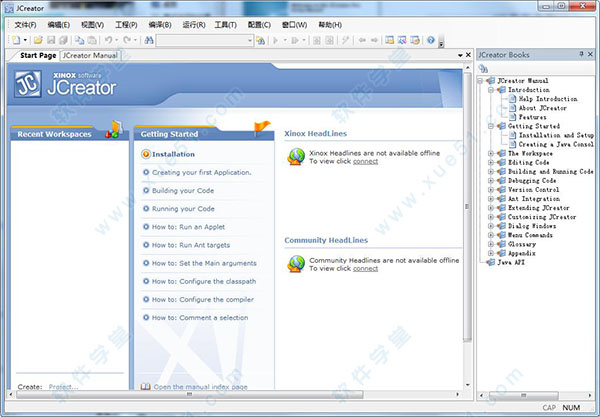Click the Books panel horizontal scrollbar thumb
The height and width of the screenshot is (417, 600).
pos(523,395)
